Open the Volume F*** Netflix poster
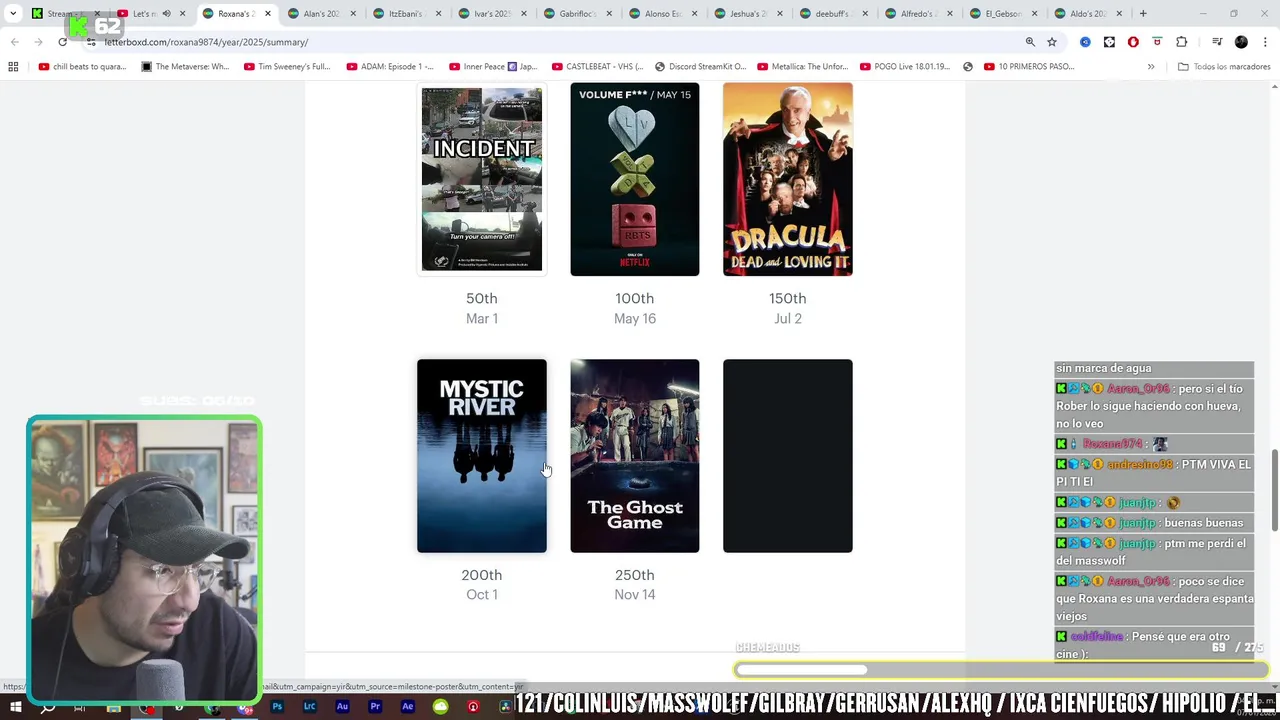The height and width of the screenshot is (720, 1280). pyautogui.click(x=635, y=179)
